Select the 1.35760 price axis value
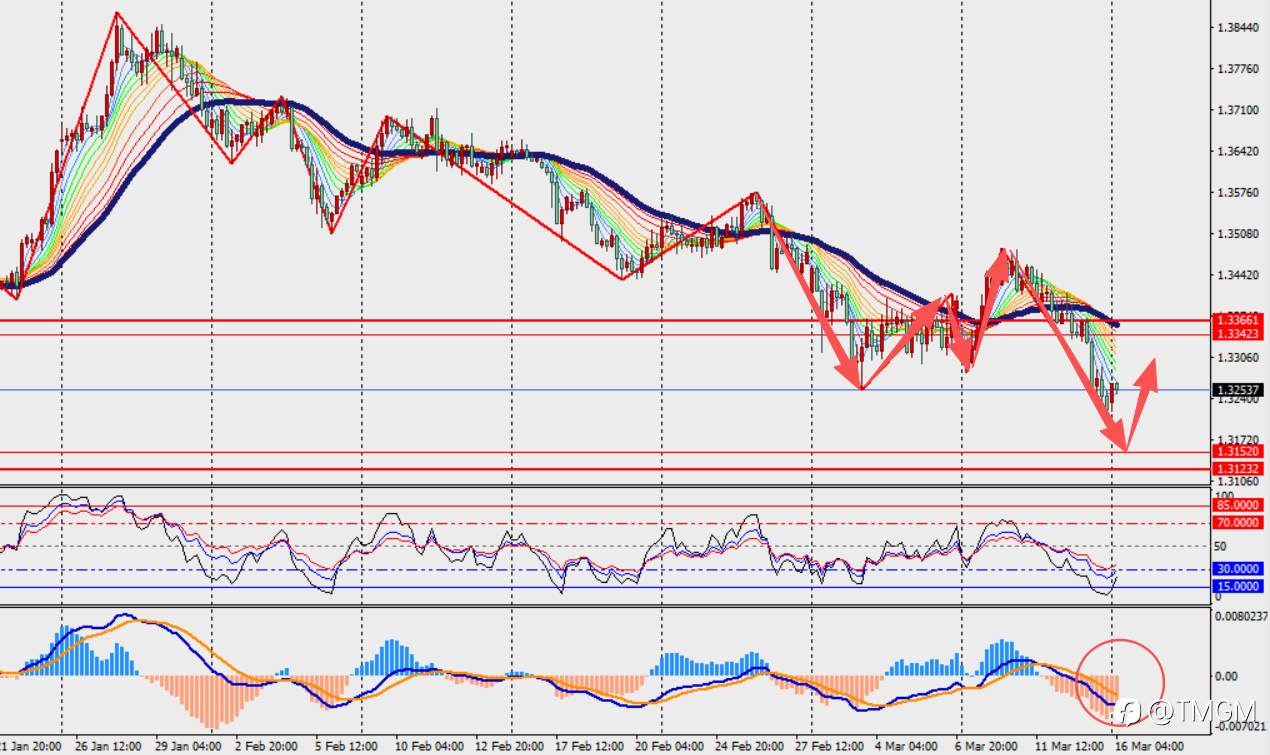The height and width of the screenshot is (755, 1270). pyautogui.click(x=1238, y=193)
